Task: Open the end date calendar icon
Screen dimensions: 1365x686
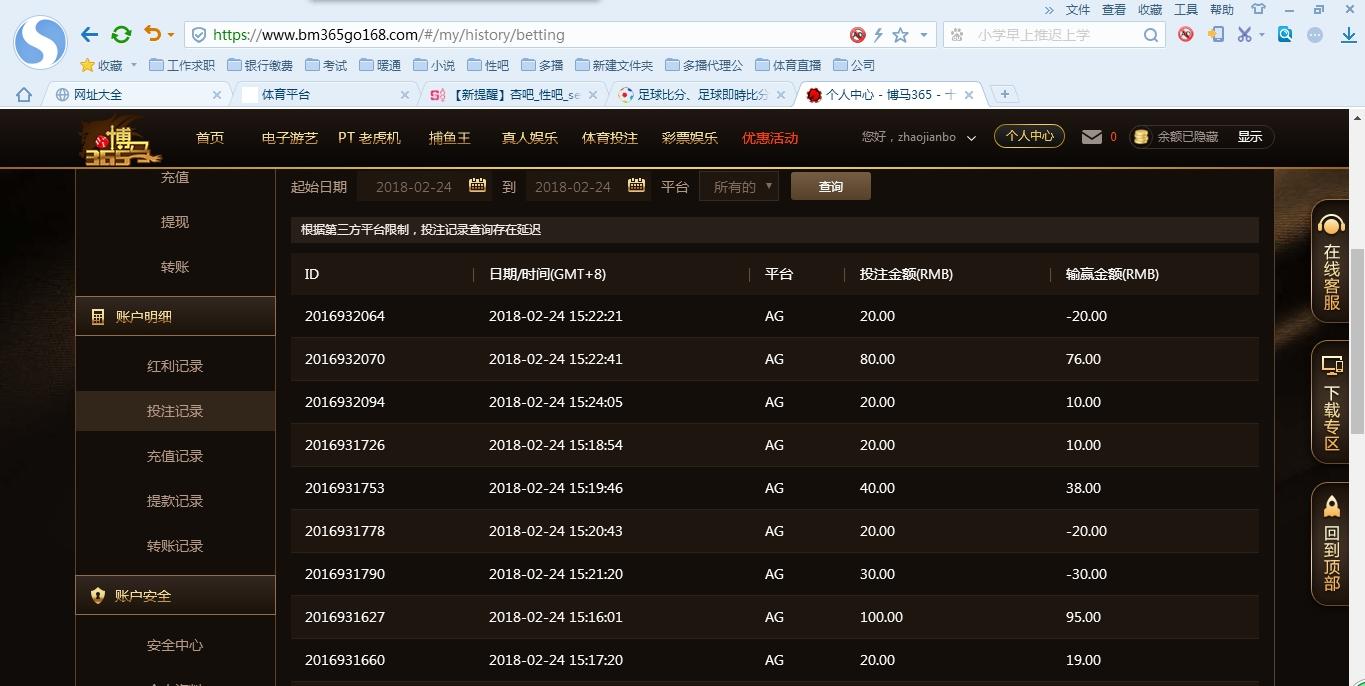Action: [x=636, y=185]
